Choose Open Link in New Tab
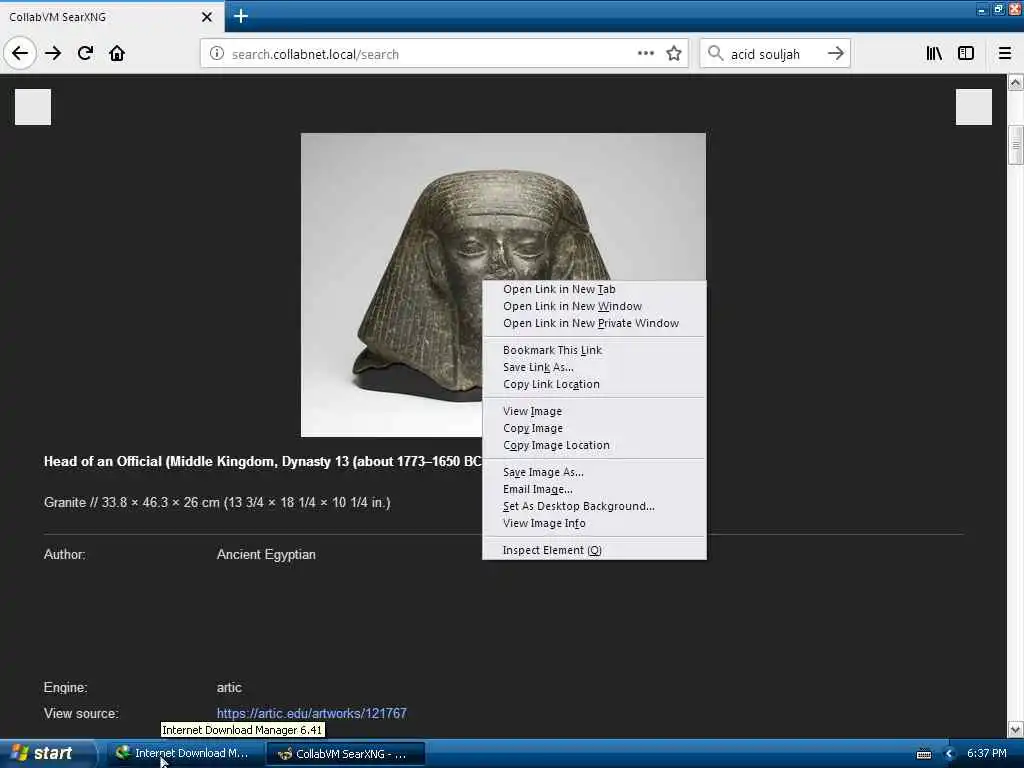Image resolution: width=1024 pixels, height=768 pixels. [594, 289]
